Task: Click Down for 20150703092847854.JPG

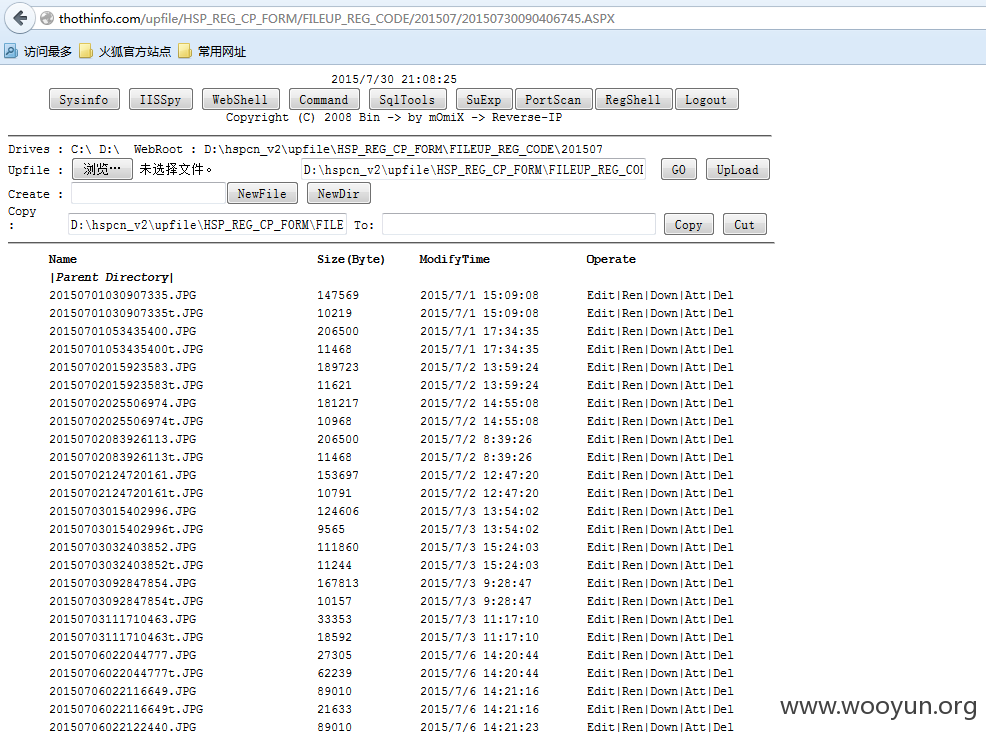Action: coord(664,583)
